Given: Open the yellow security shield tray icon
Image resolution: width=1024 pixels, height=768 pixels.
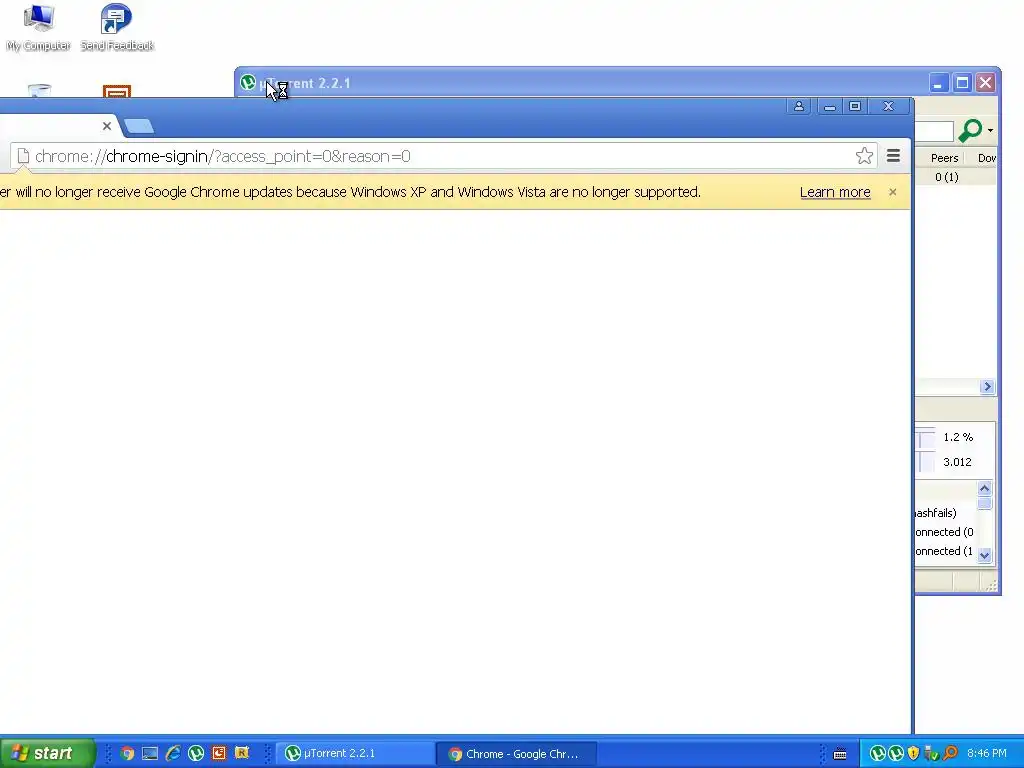Looking at the screenshot, I should pos(914,754).
